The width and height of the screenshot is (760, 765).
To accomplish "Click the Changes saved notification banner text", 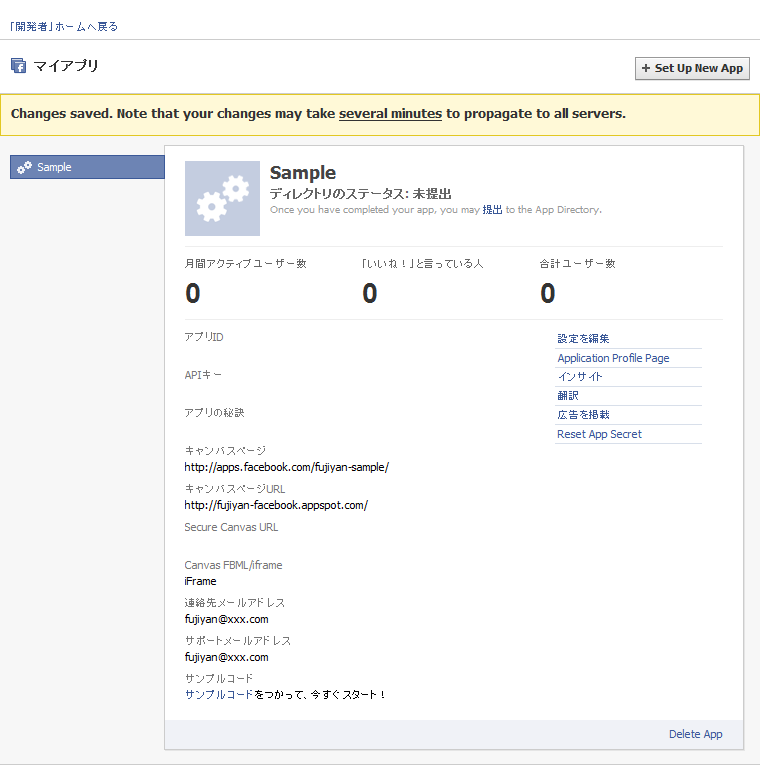I will [318, 114].
